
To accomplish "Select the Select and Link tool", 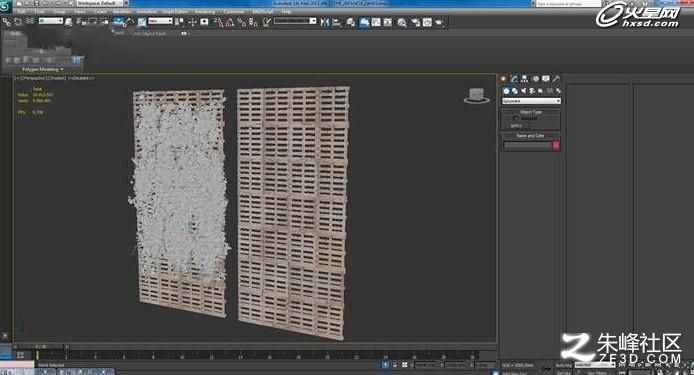I will pos(7,22).
